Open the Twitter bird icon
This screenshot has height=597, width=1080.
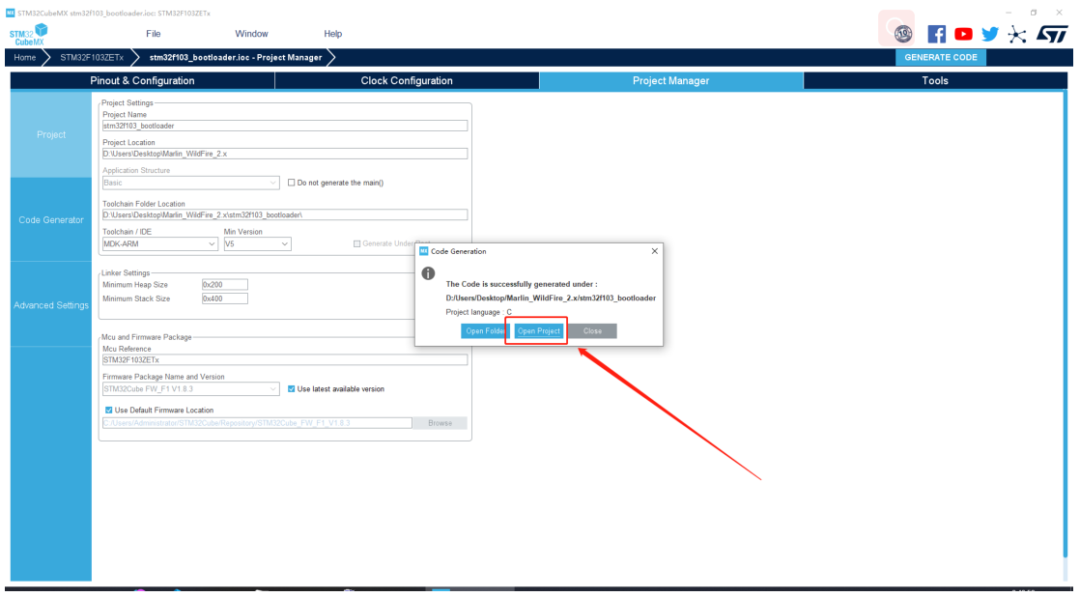[x=990, y=34]
